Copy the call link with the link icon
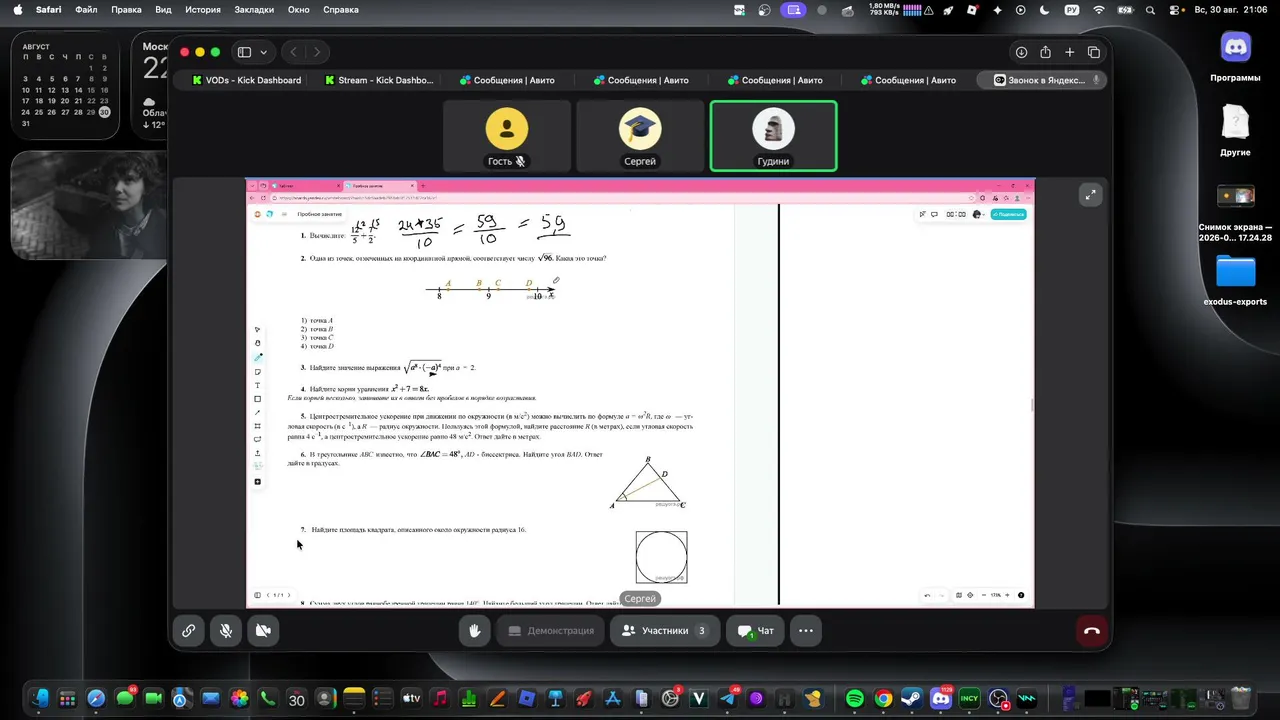The image size is (1280, 720). click(188, 631)
